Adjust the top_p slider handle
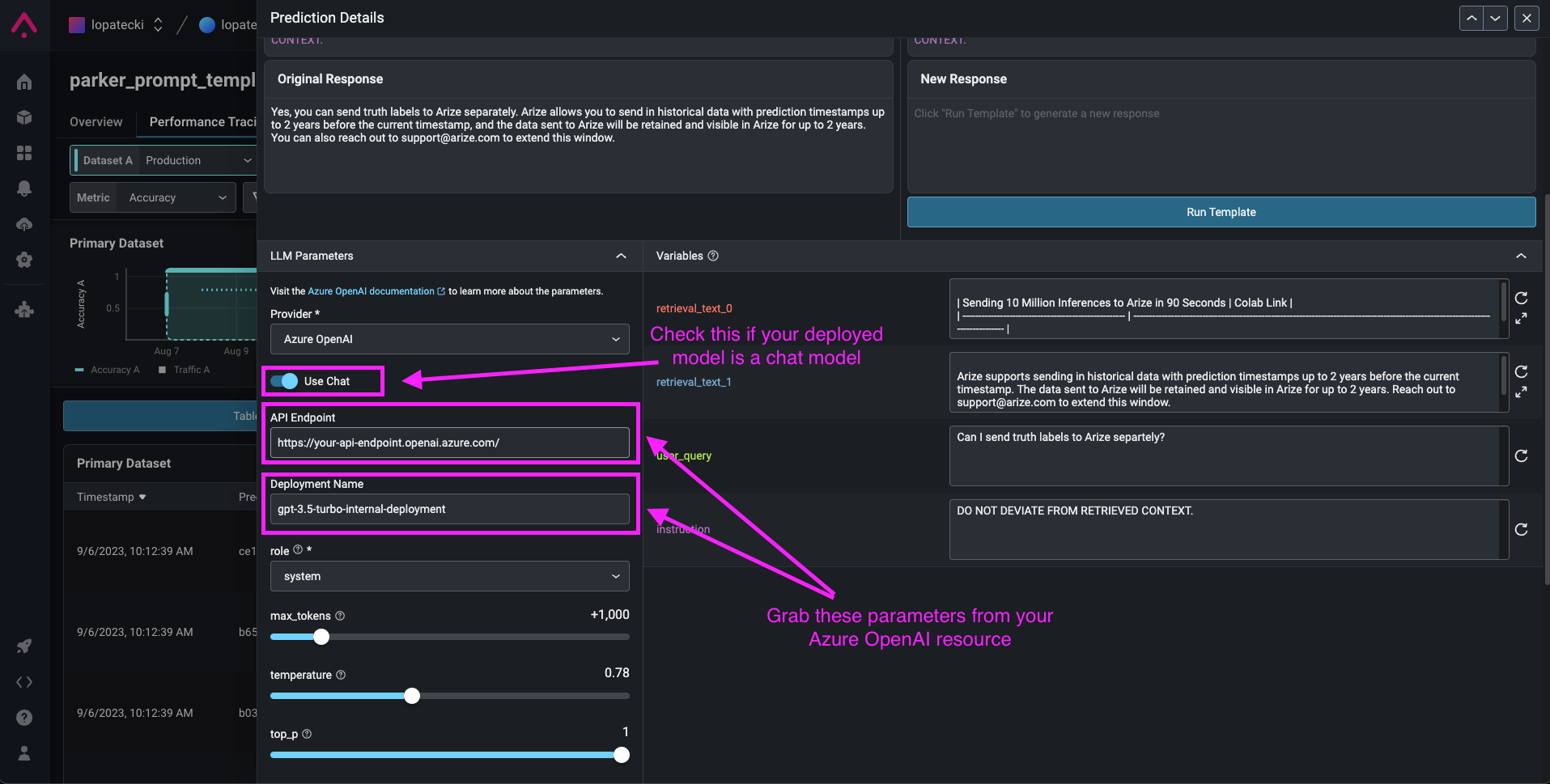The width and height of the screenshot is (1550, 784). coord(622,755)
